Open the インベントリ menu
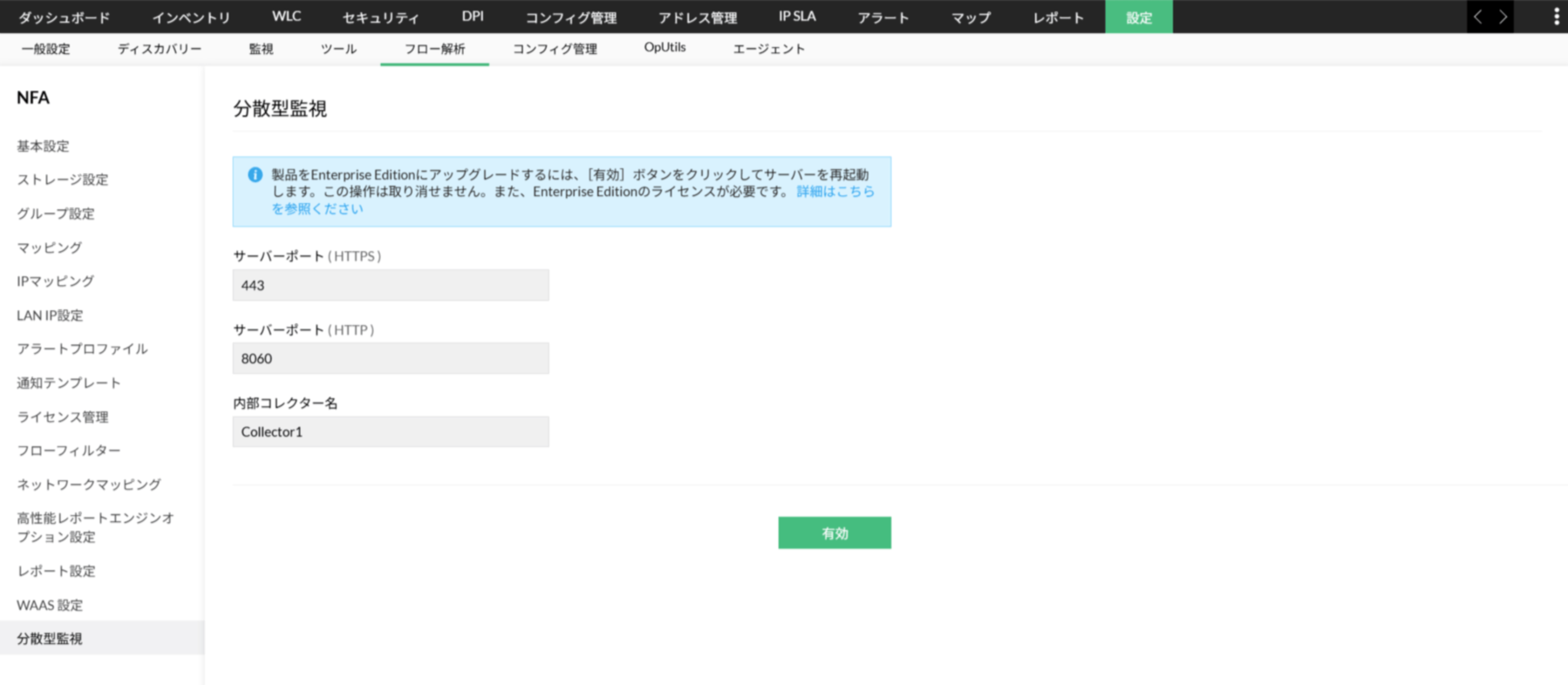The height and width of the screenshot is (685, 1568). click(x=191, y=17)
